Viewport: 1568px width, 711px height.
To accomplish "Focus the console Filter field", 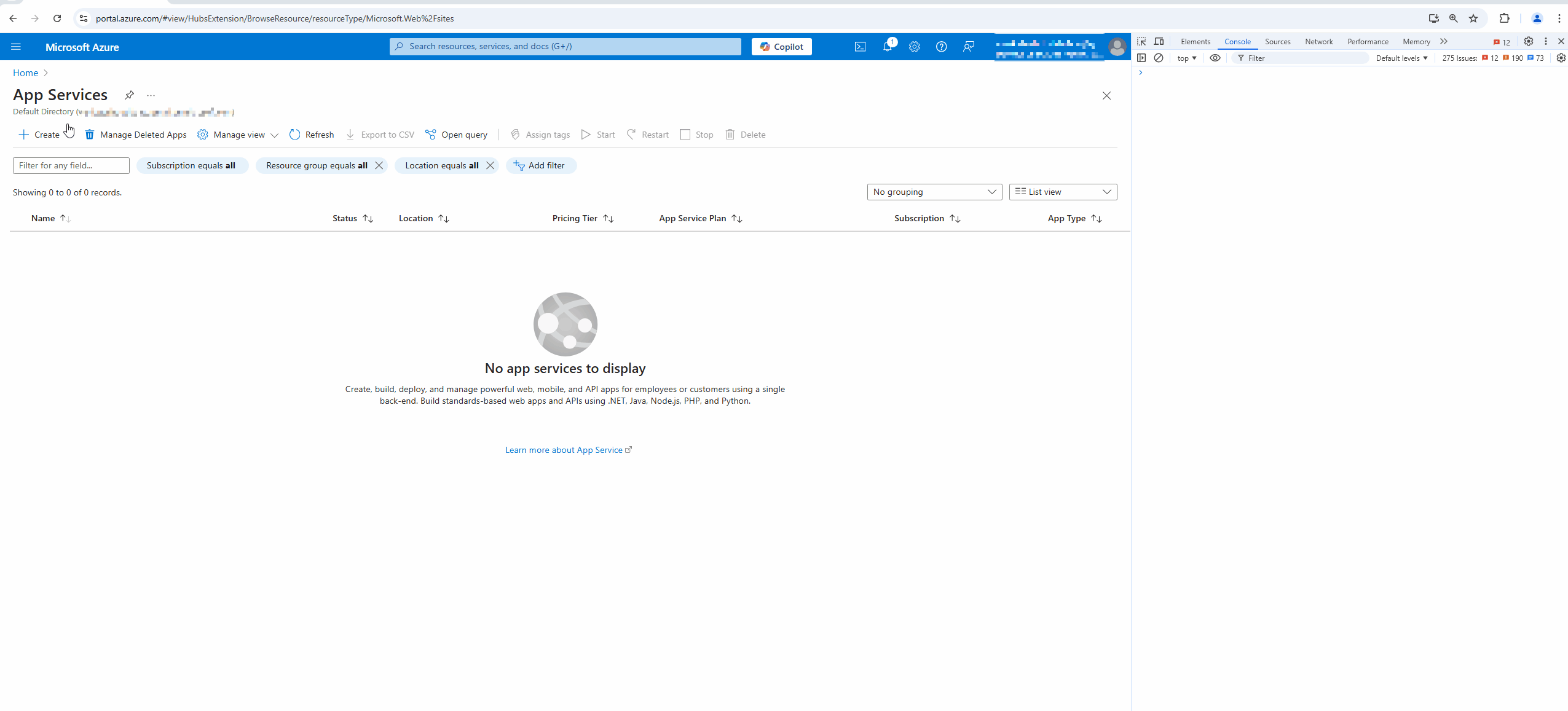I will coord(1301,58).
